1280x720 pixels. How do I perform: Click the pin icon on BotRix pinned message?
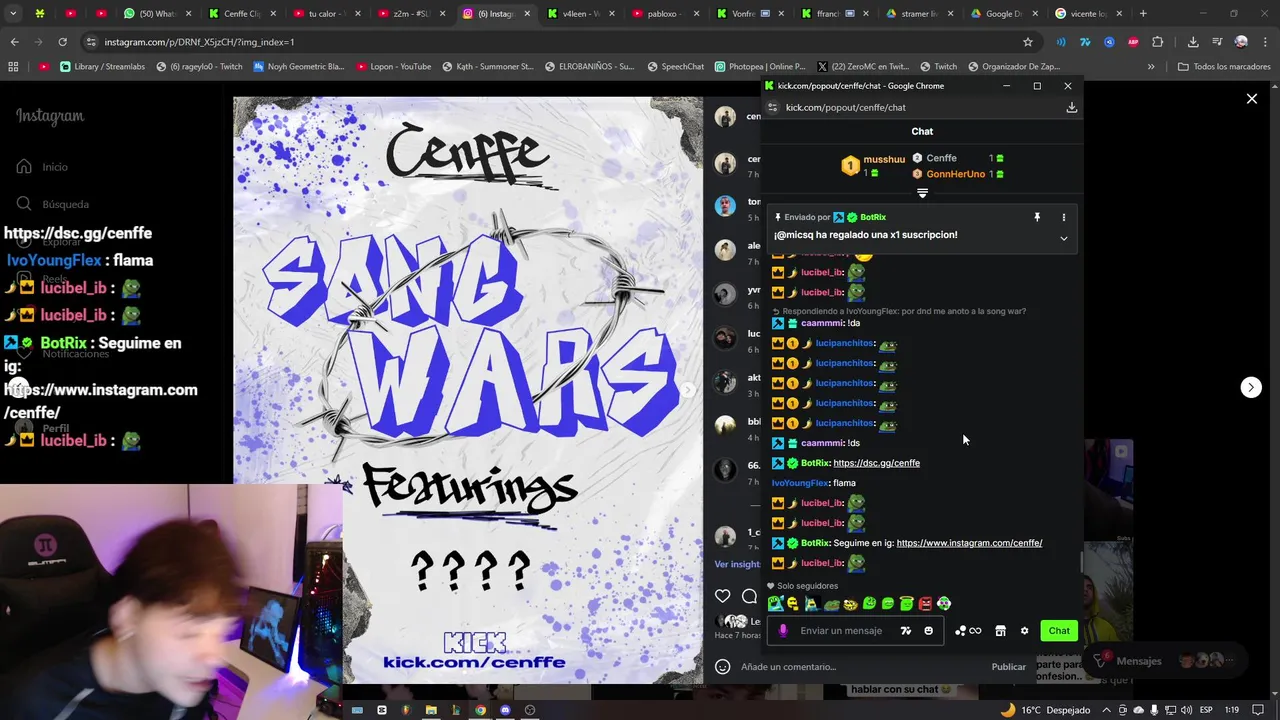(x=1037, y=217)
